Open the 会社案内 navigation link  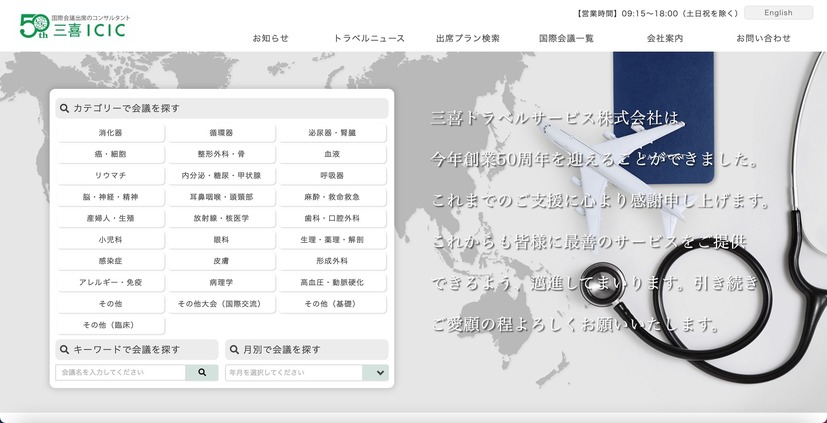click(665, 38)
